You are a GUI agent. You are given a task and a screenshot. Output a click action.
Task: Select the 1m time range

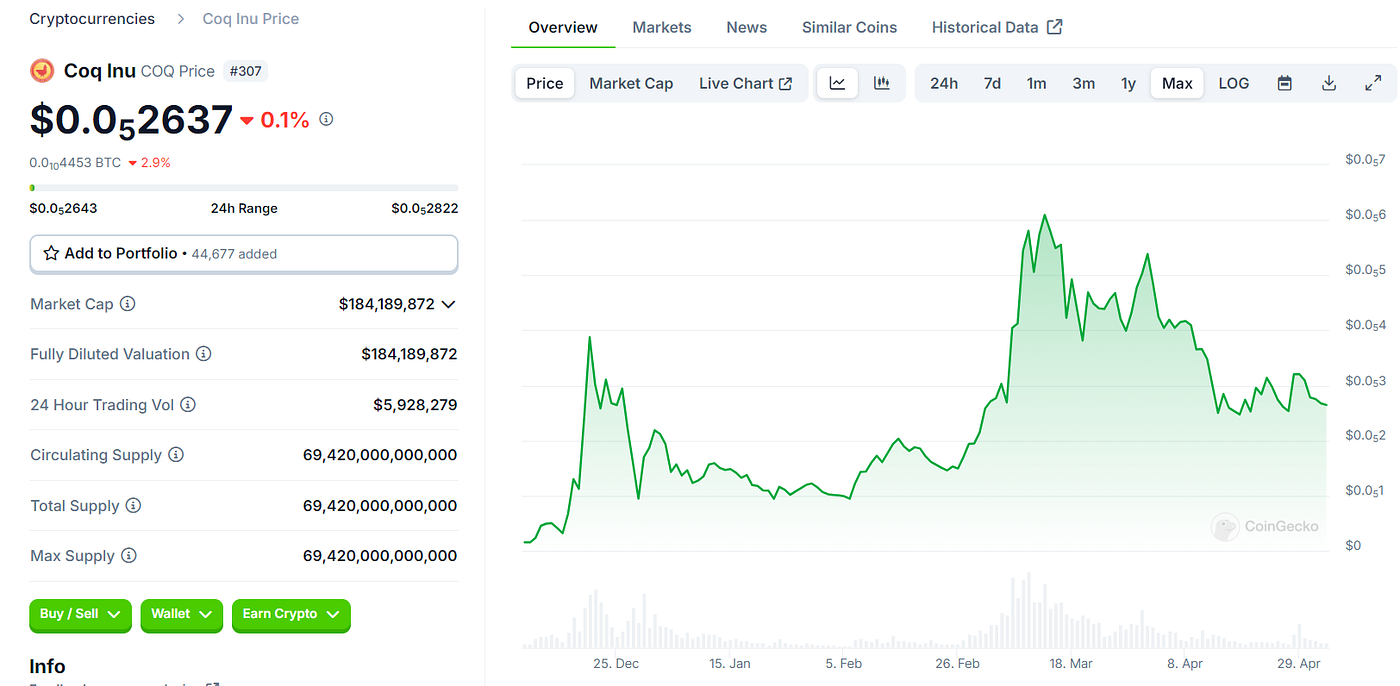[x=1037, y=83]
